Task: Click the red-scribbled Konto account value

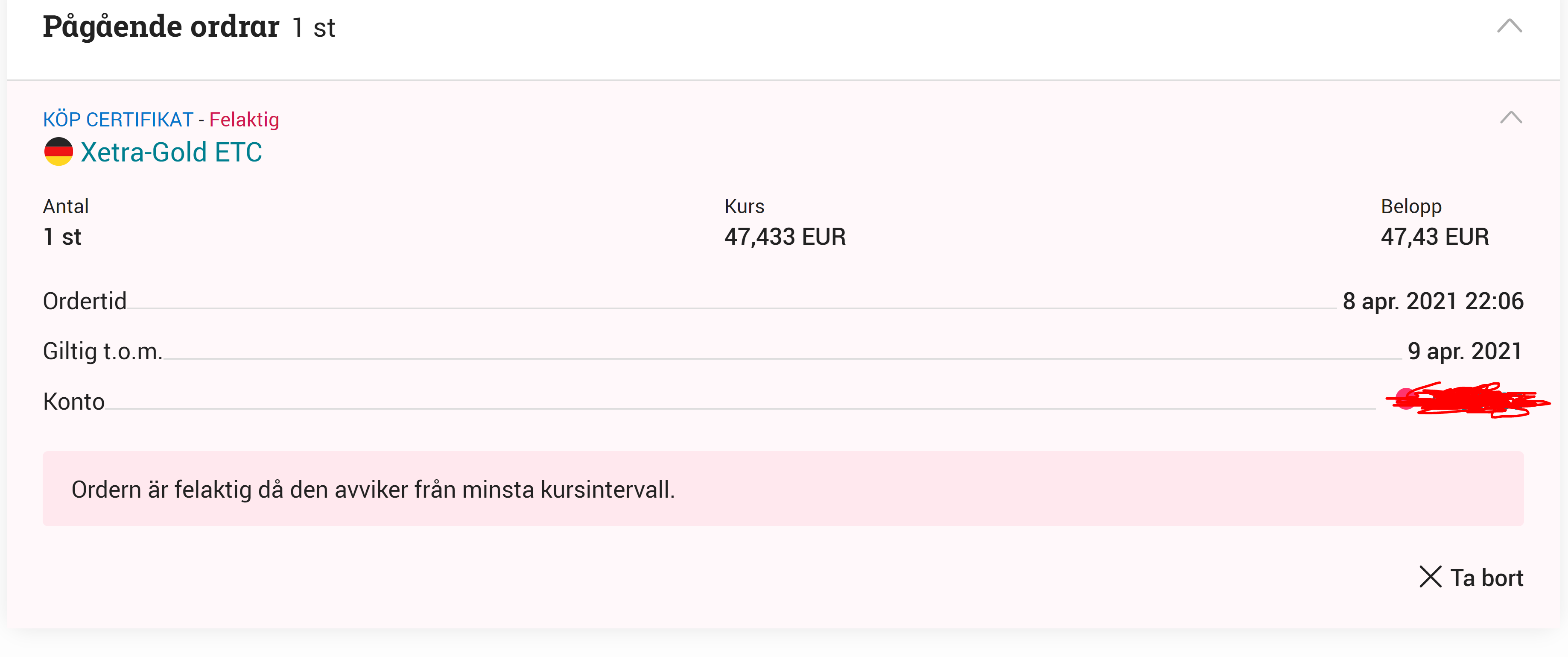Action: pyautogui.click(x=1467, y=400)
